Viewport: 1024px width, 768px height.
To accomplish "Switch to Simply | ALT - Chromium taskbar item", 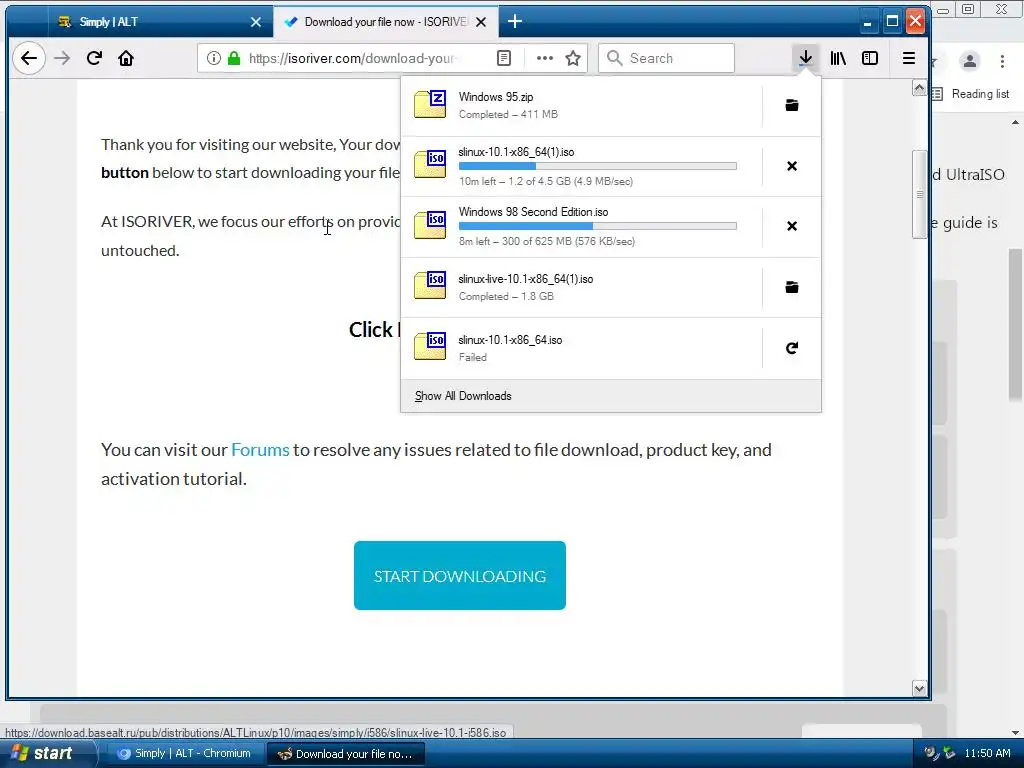I will [x=185, y=754].
